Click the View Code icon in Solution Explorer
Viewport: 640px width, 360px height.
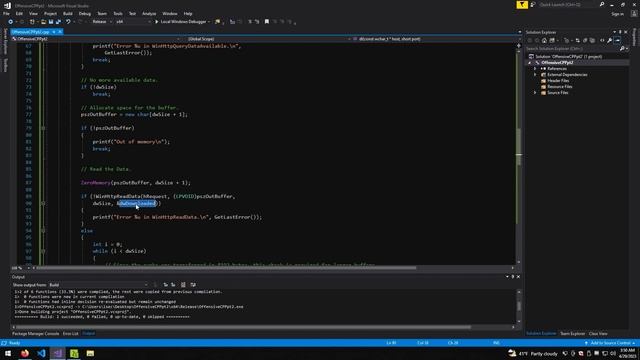[x=602, y=40]
